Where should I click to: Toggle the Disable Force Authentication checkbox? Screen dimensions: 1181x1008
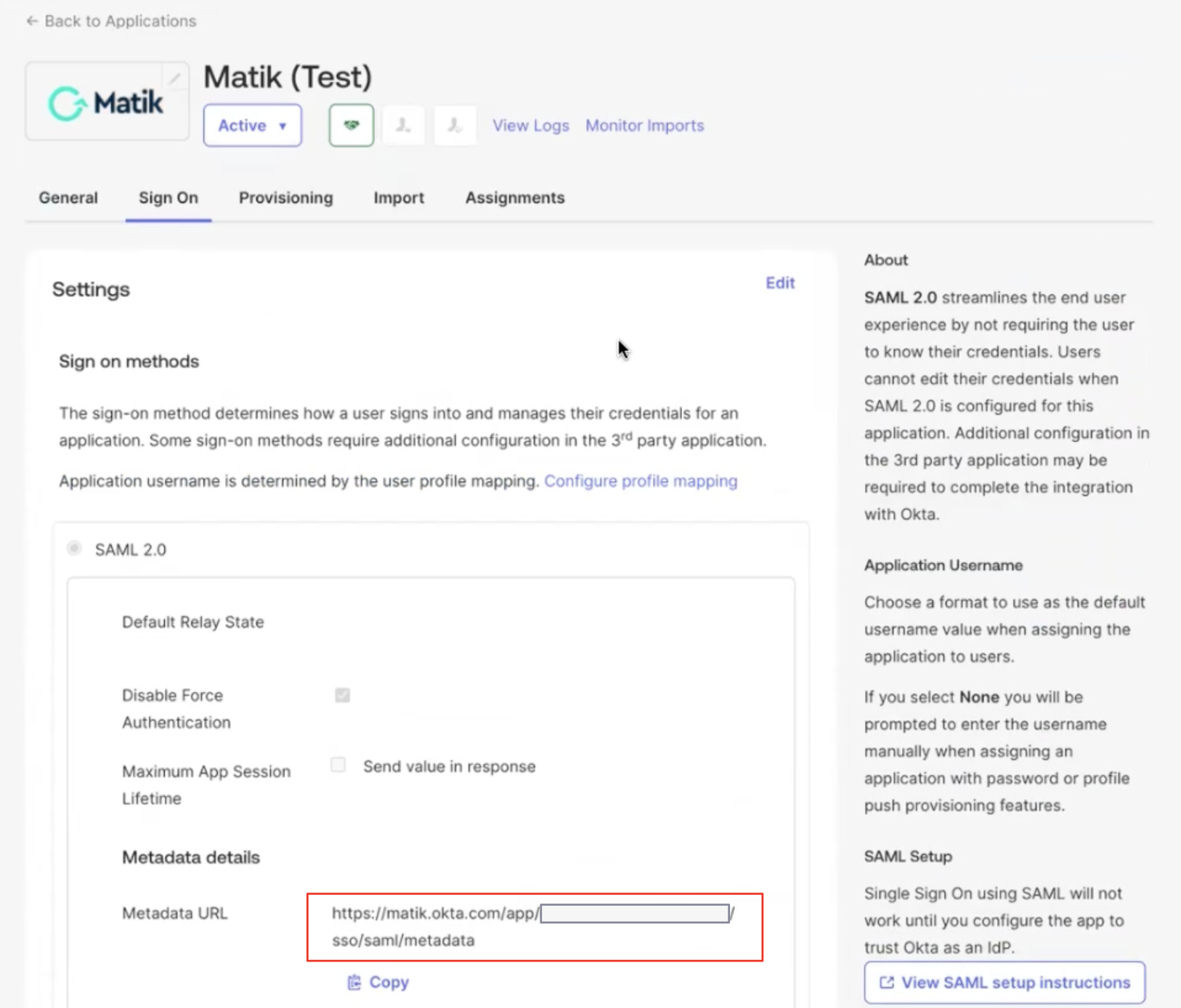point(342,695)
